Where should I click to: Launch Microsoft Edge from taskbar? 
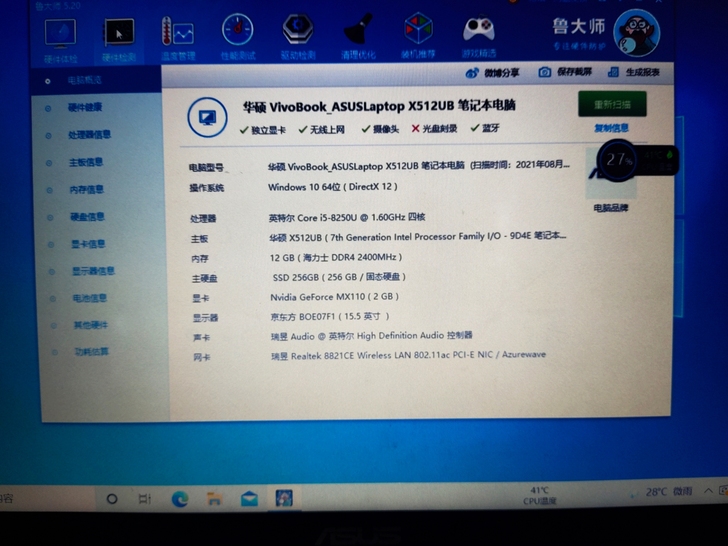180,499
